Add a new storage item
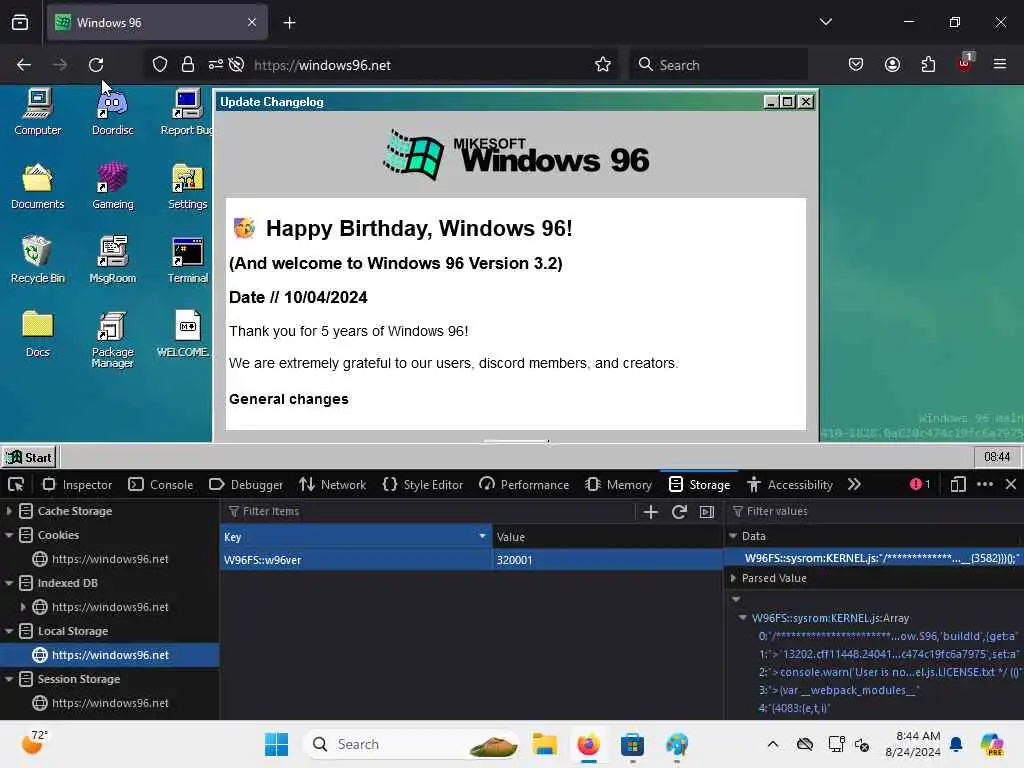The image size is (1024, 768). tap(650, 512)
